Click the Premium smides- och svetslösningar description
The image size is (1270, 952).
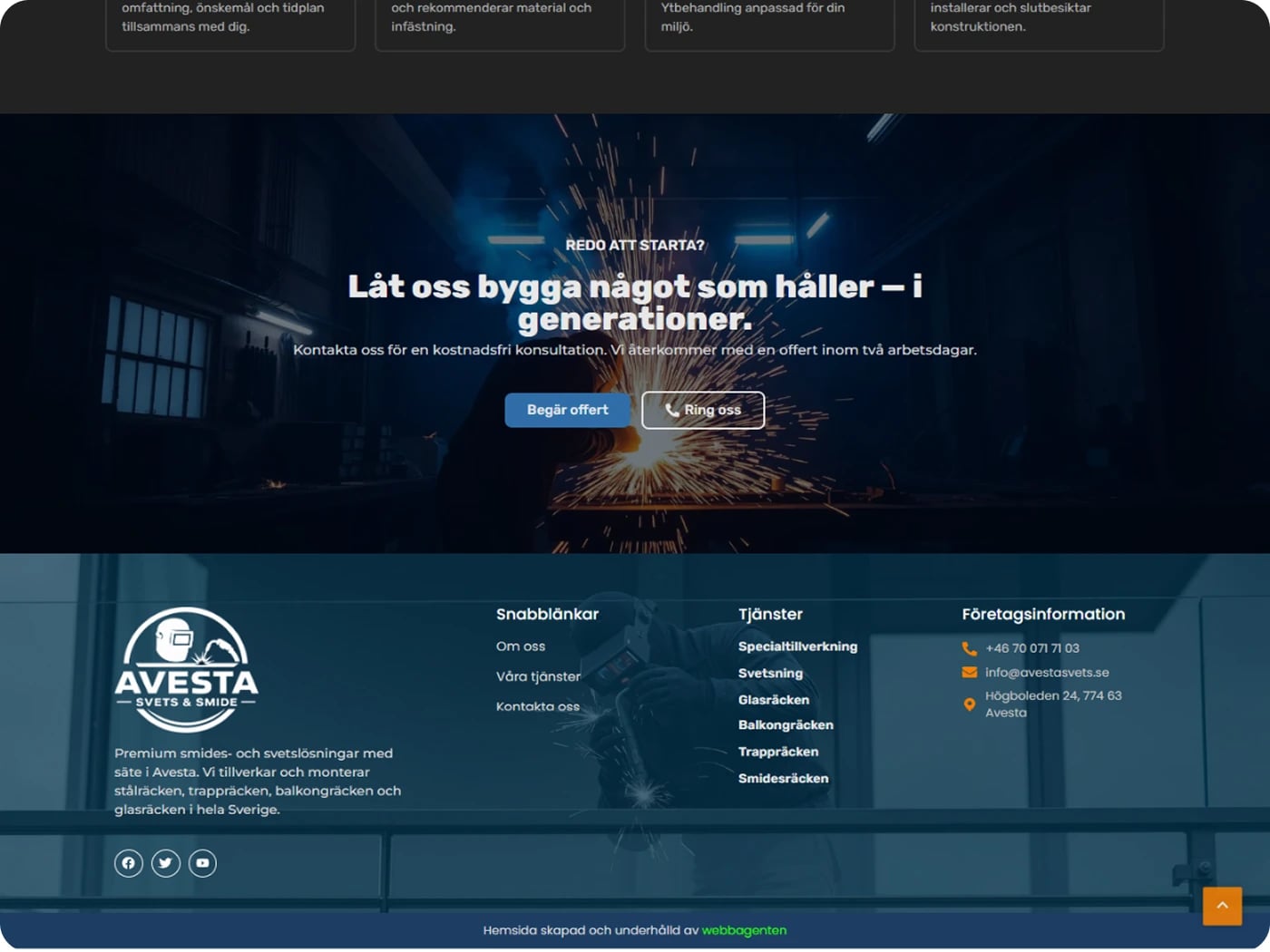click(258, 782)
